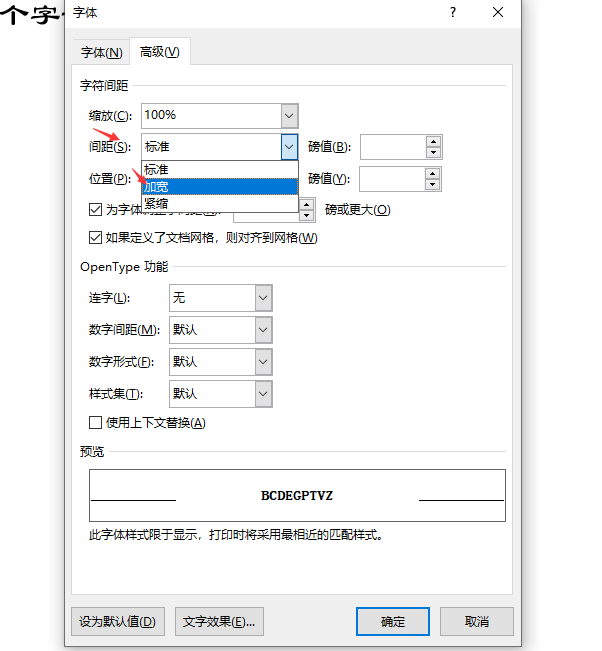
Task: Choose 标准 in the spacing list
Action: coord(220,170)
